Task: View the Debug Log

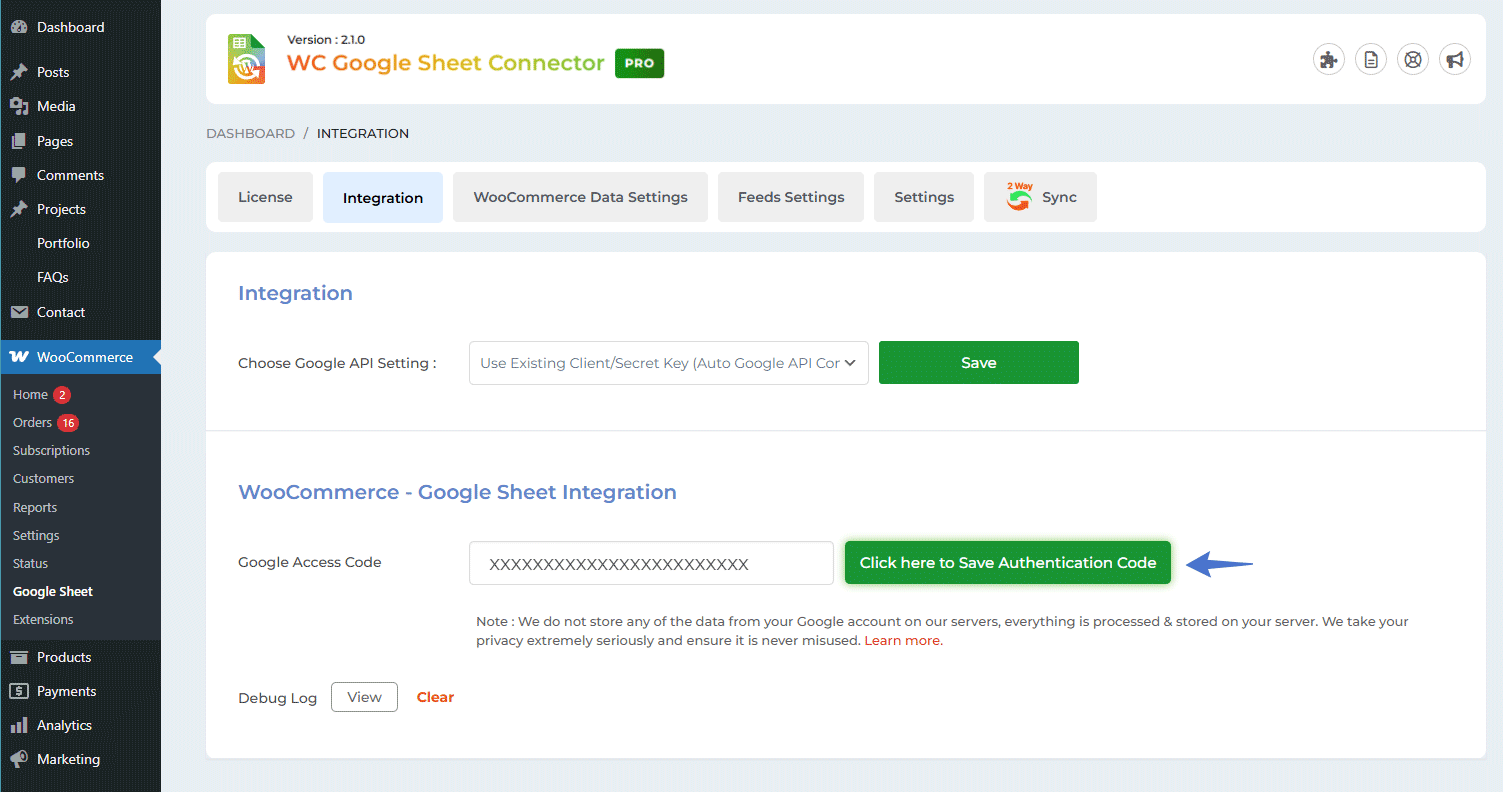Action: coord(364,697)
